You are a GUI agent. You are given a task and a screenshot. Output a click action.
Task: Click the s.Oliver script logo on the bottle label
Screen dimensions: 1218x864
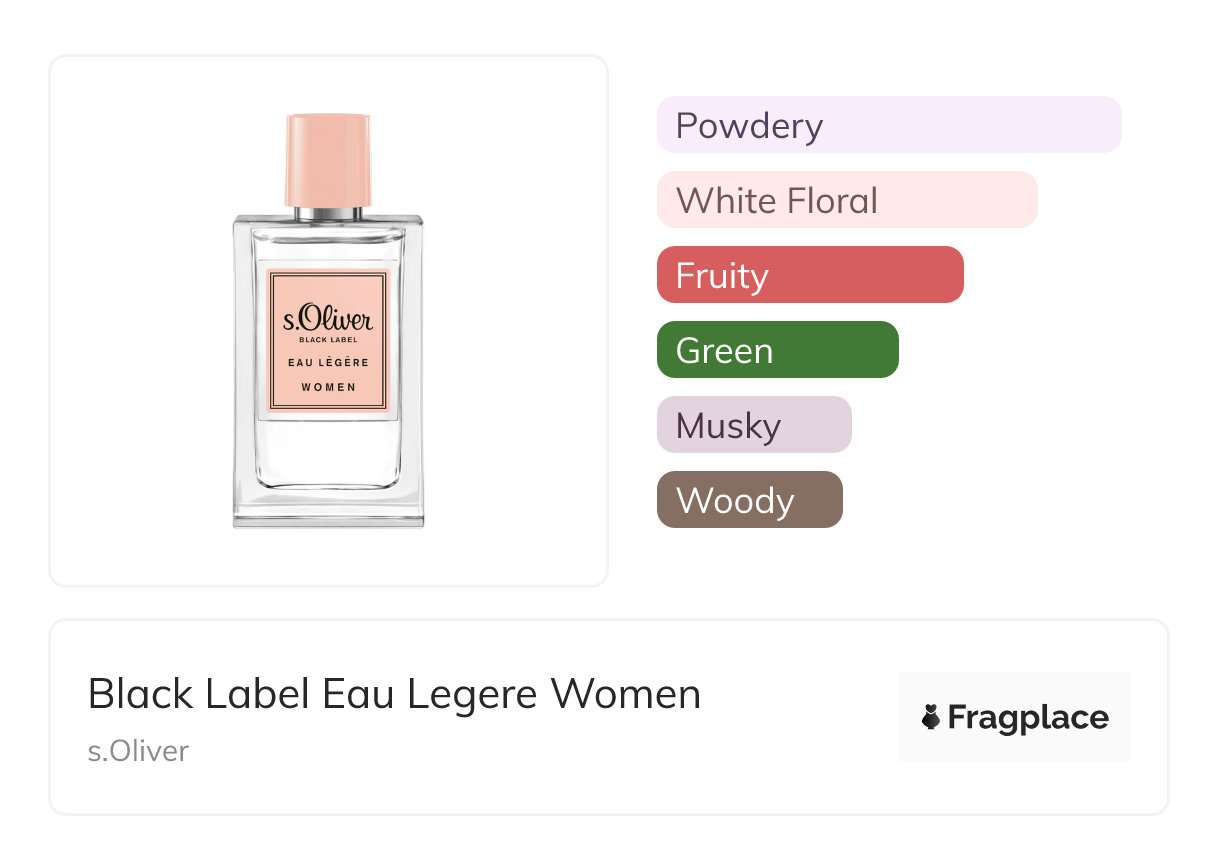[328, 319]
